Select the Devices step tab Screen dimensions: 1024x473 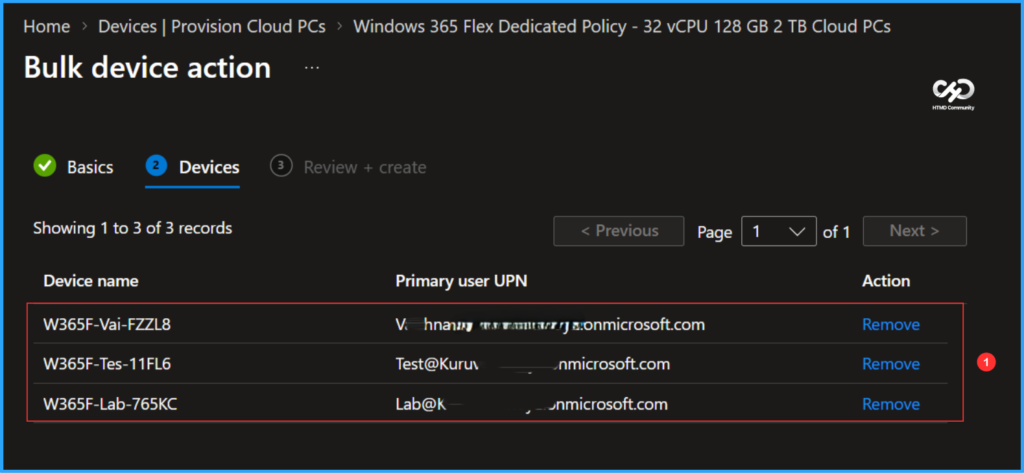[x=209, y=167]
